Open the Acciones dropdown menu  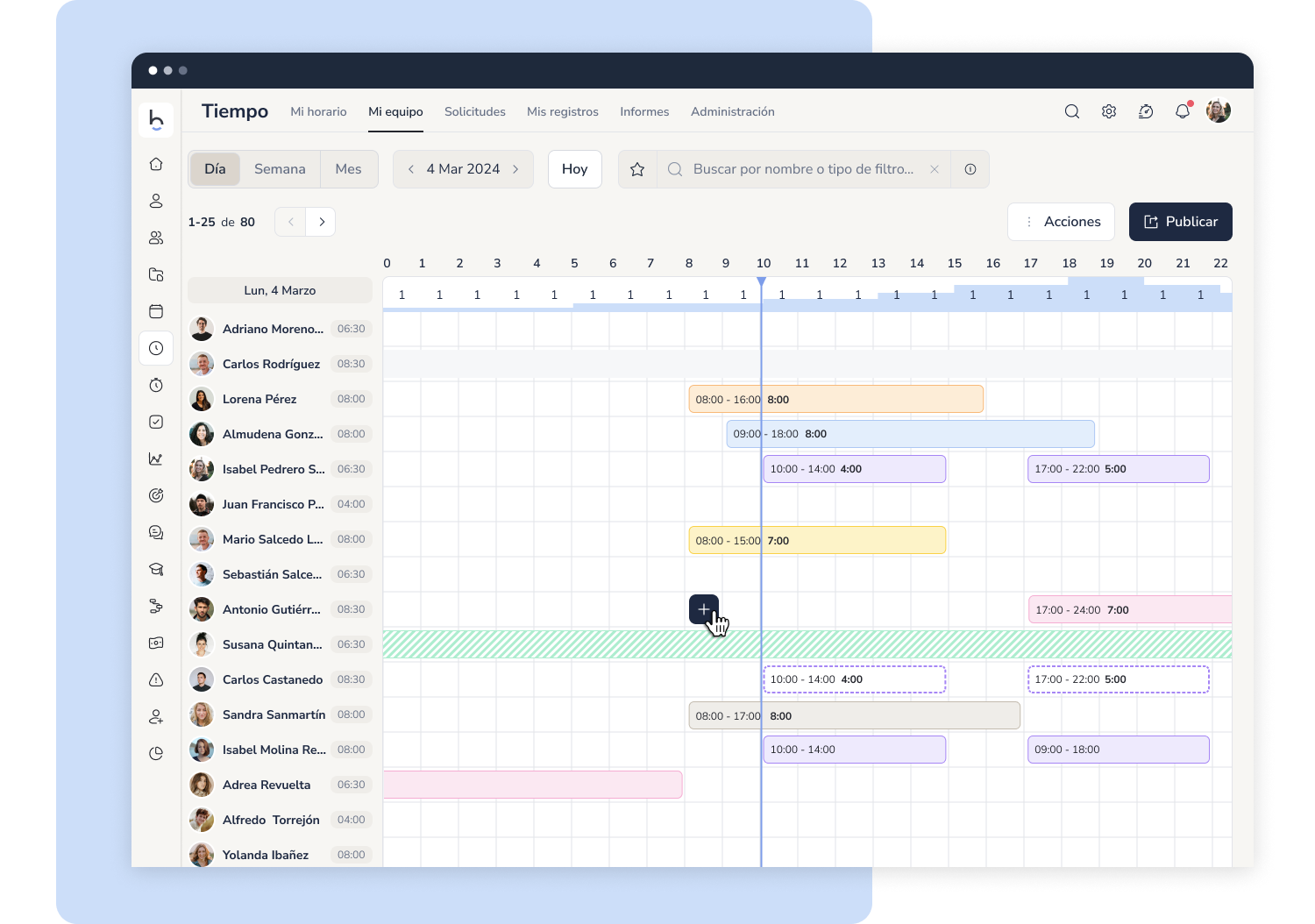[1061, 222]
